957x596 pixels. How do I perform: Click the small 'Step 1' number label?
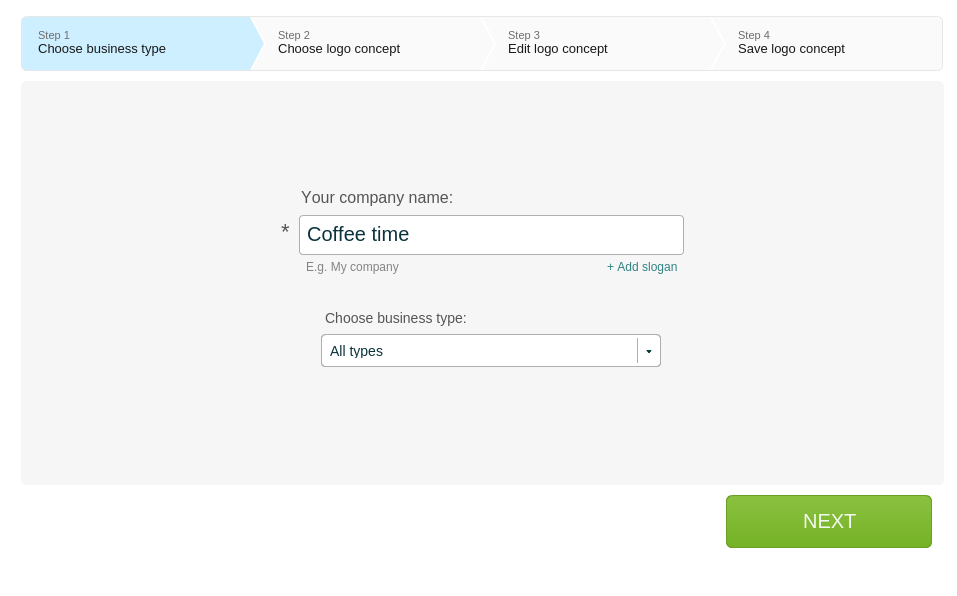(x=54, y=35)
